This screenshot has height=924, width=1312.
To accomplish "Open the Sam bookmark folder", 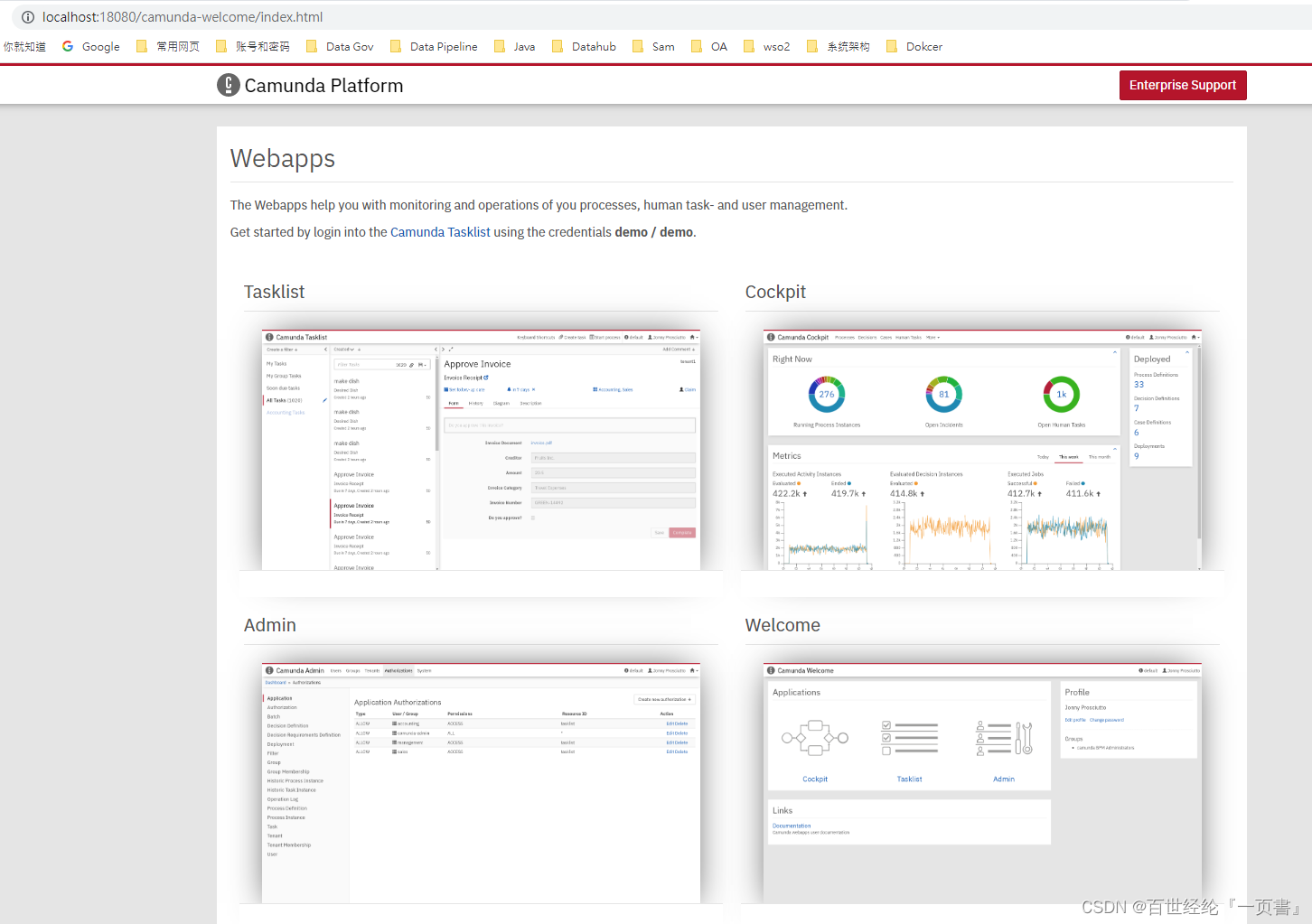I will click(653, 47).
